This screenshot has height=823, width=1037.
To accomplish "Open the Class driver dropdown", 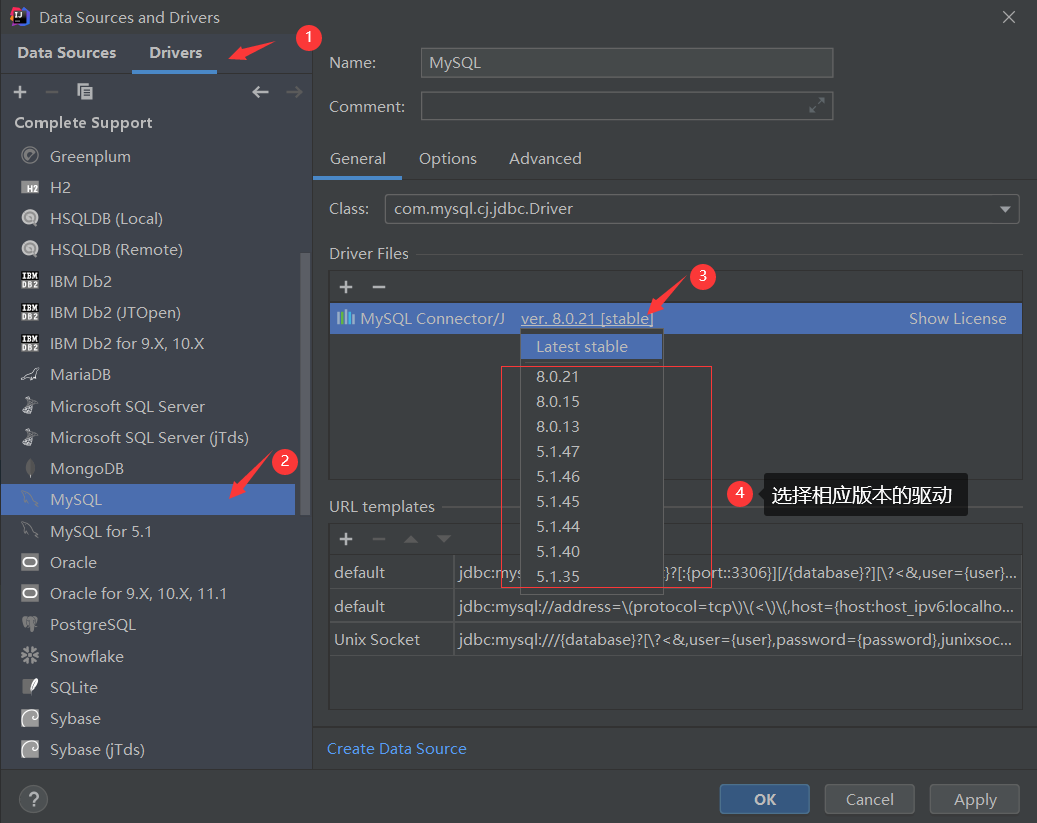I will 1005,209.
